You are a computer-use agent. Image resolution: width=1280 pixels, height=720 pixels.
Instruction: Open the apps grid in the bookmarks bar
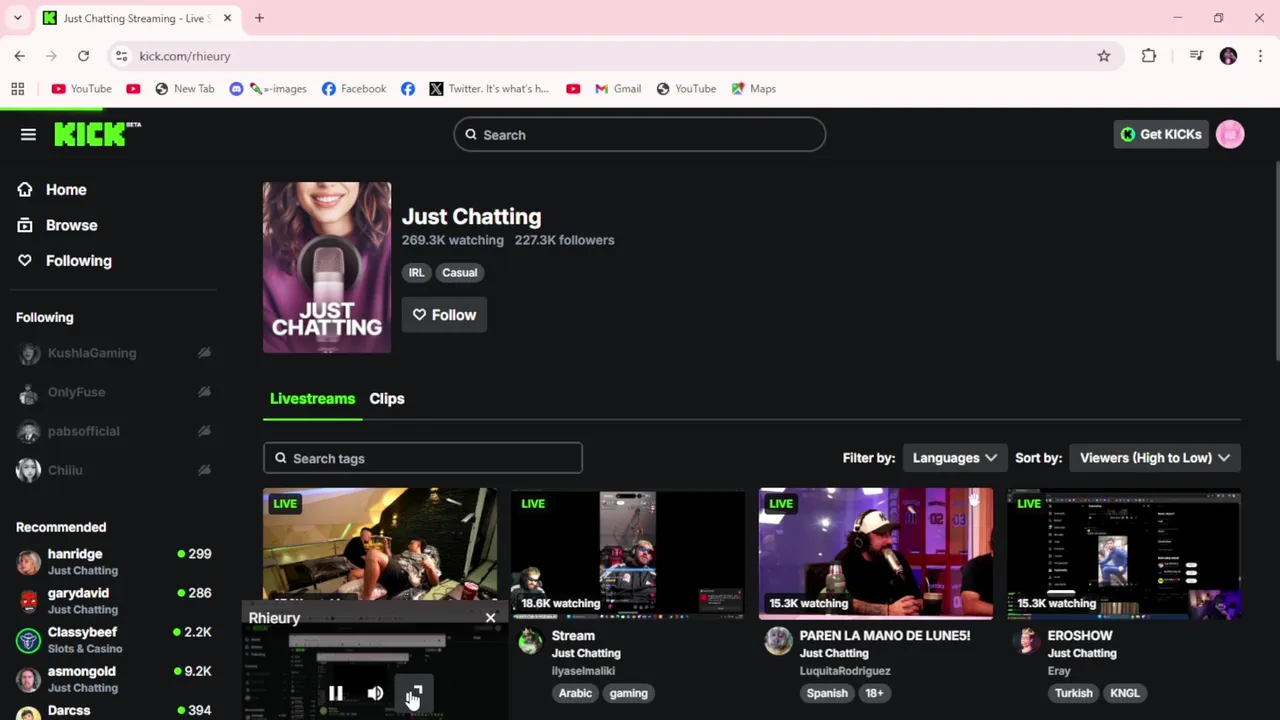[18, 89]
